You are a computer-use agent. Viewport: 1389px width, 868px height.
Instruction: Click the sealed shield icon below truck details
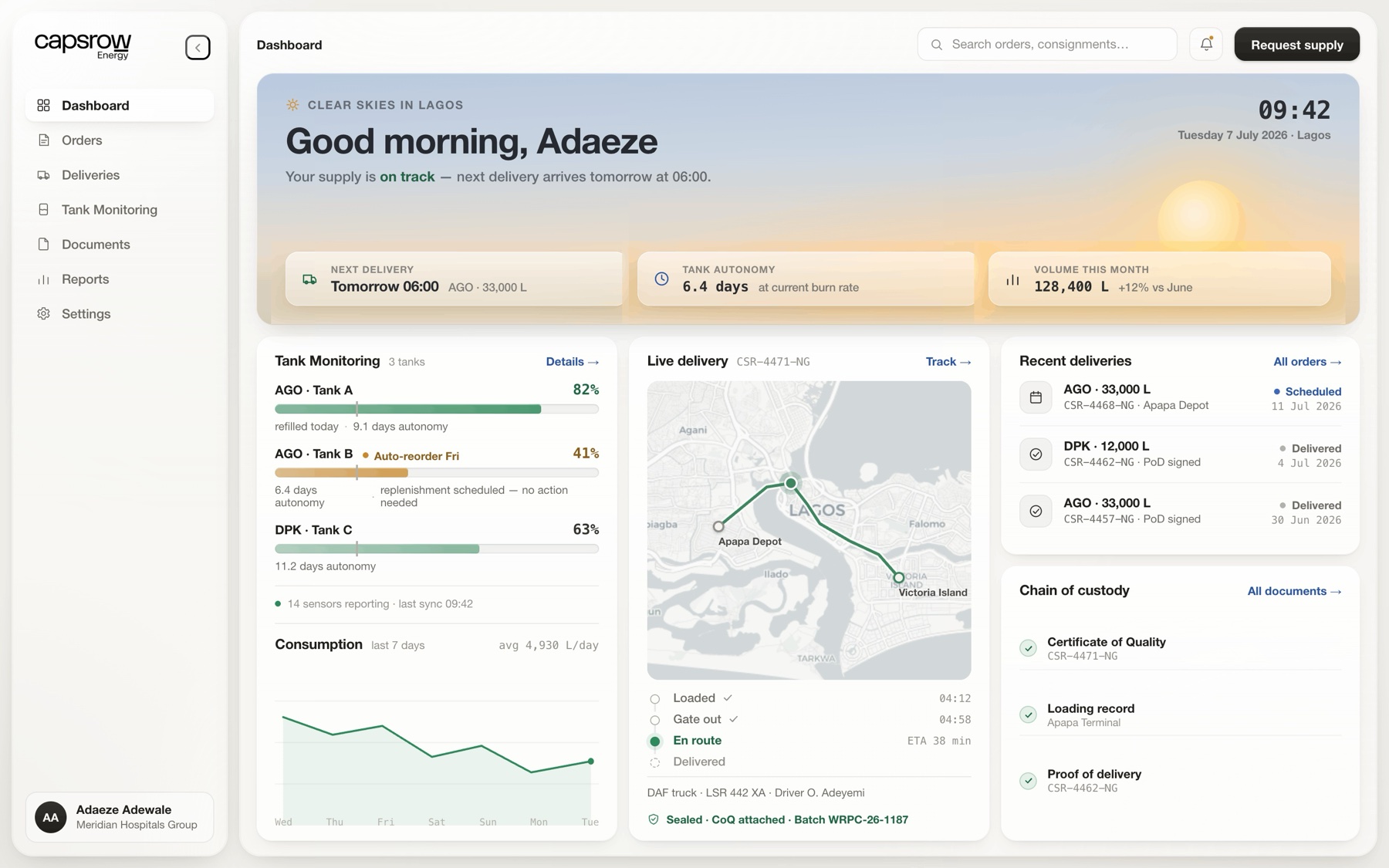pos(654,819)
